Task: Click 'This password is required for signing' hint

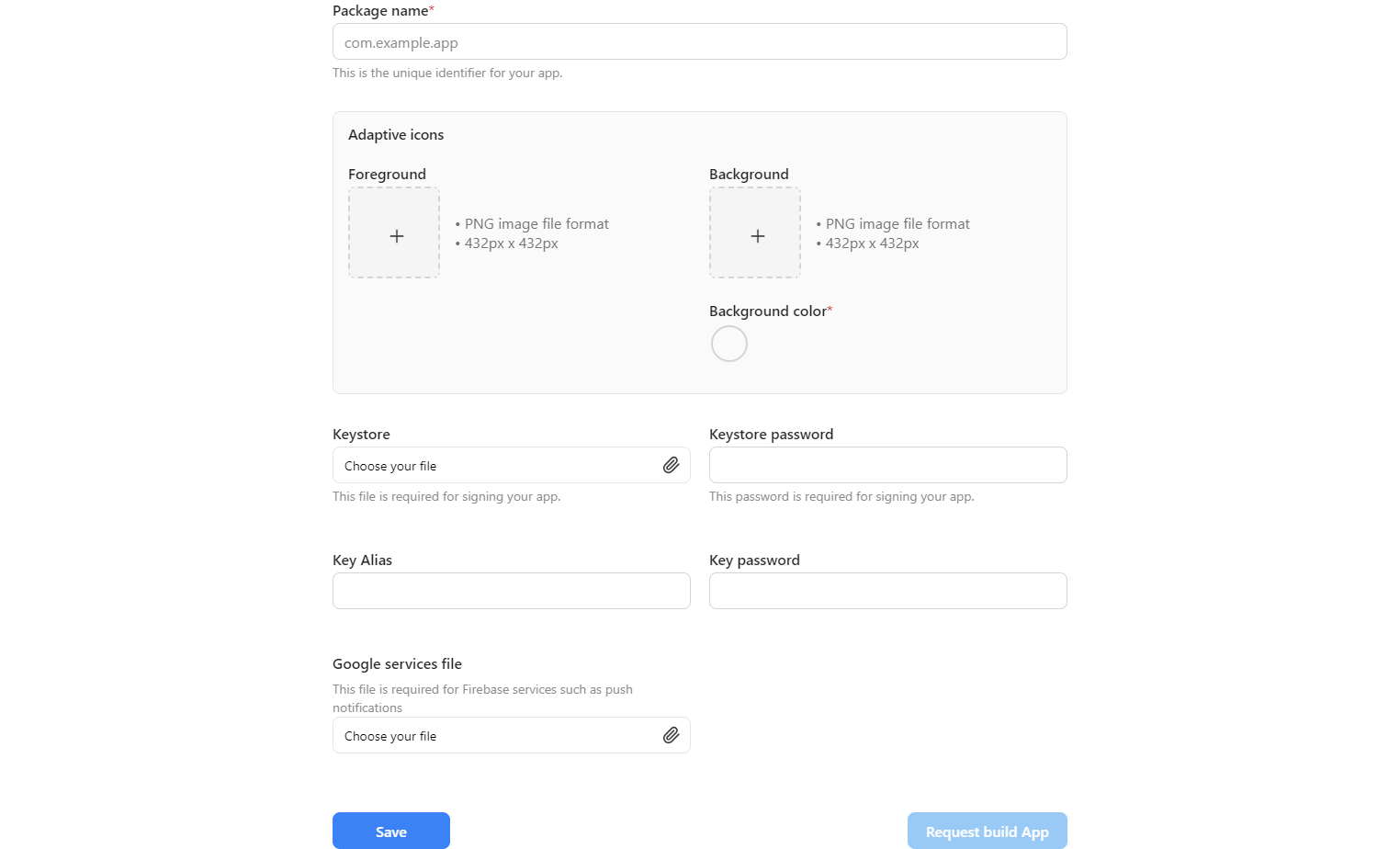Action: [x=841, y=496]
